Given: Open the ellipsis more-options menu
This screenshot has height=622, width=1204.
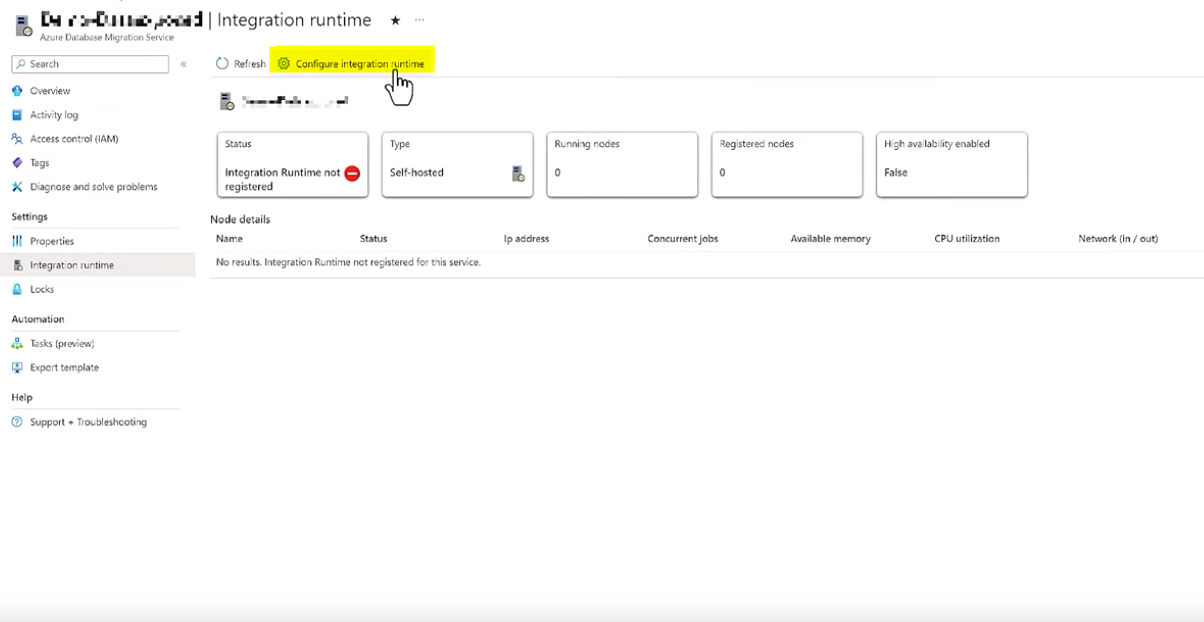Looking at the screenshot, I should click(x=418, y=18).
